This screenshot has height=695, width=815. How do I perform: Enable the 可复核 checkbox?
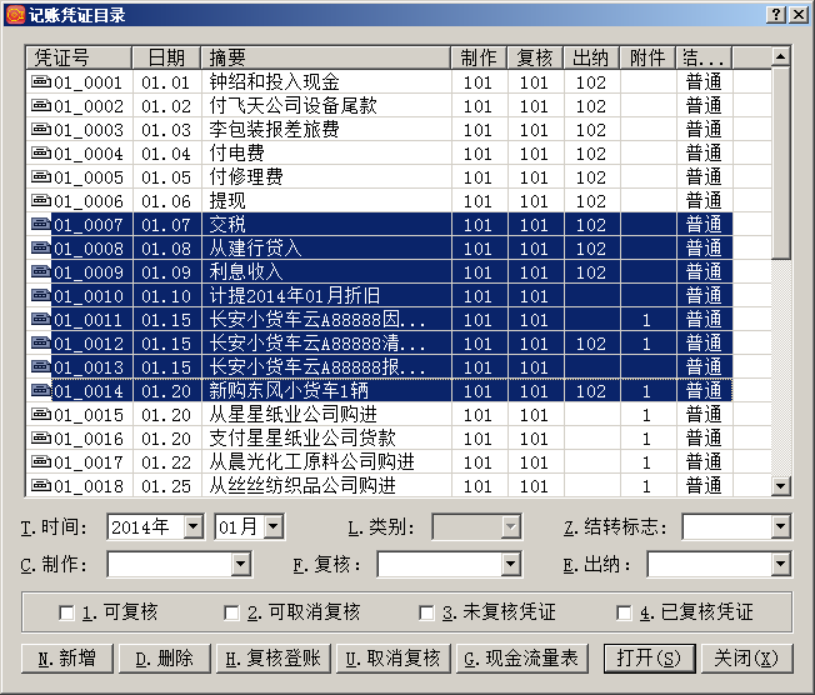tap(67, 613)
